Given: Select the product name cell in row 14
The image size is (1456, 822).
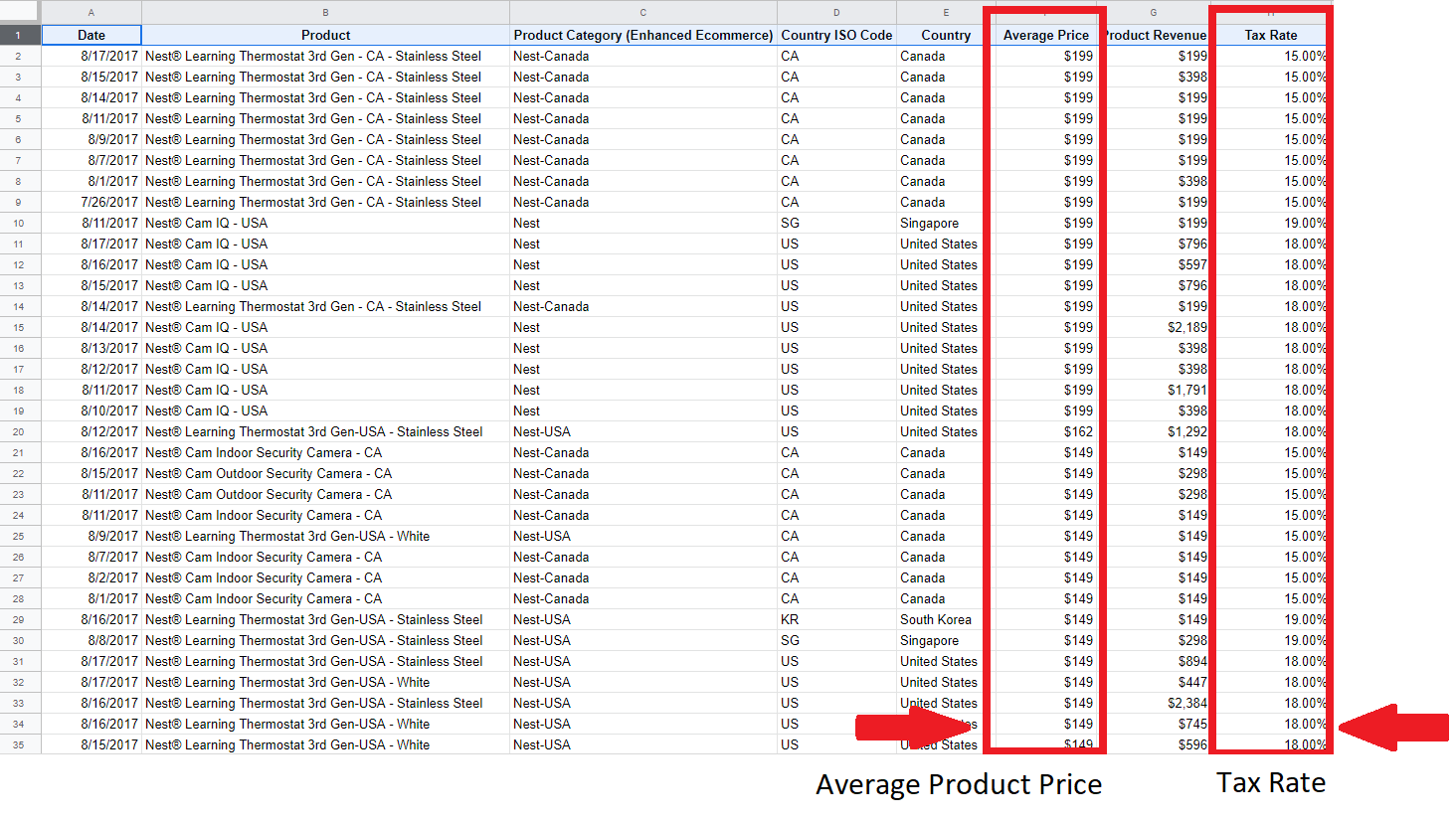Looking at the screenshot, I should tap(325, 306).
